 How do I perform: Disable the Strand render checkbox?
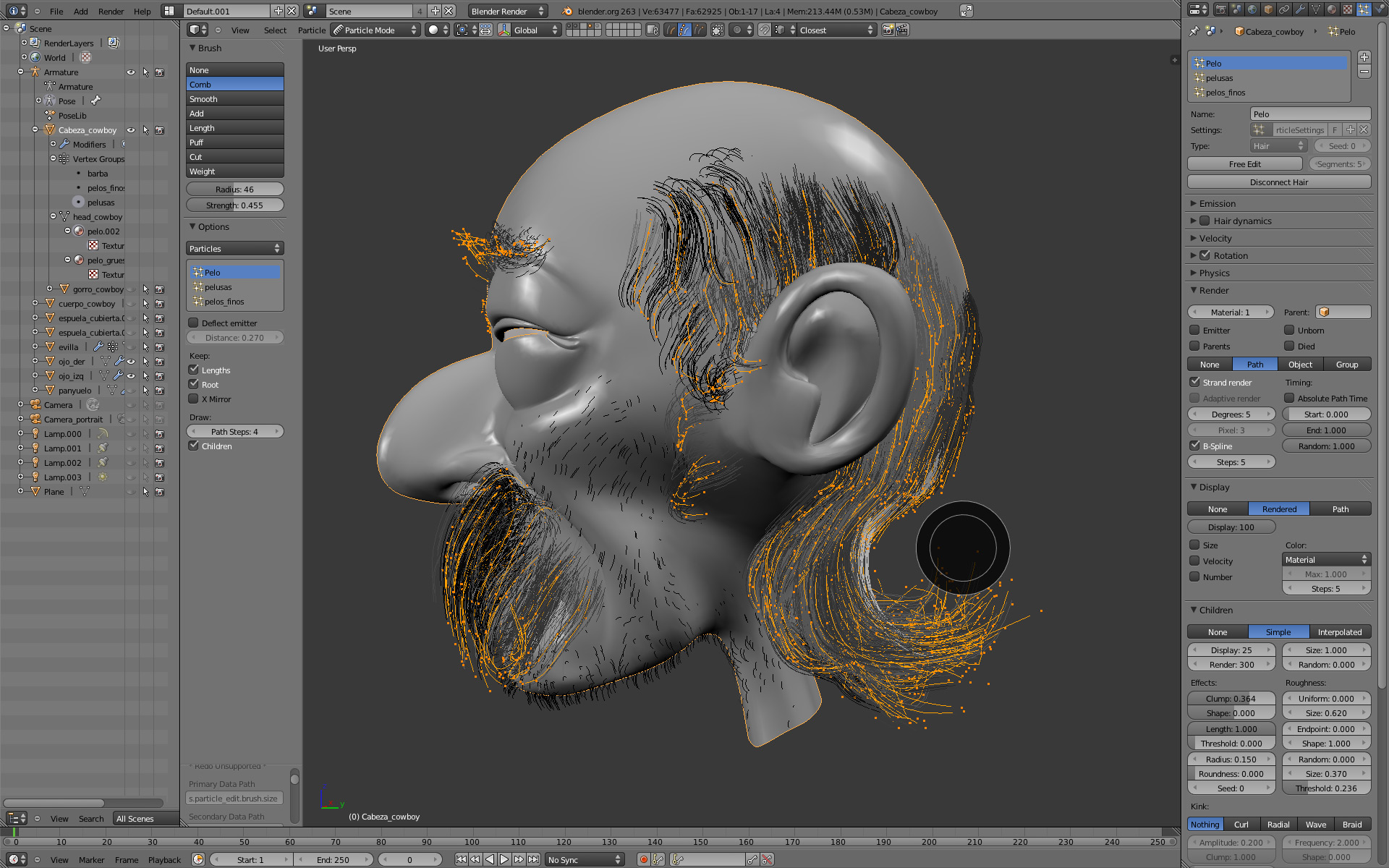pyautogui.click(x=1195, y=382)
